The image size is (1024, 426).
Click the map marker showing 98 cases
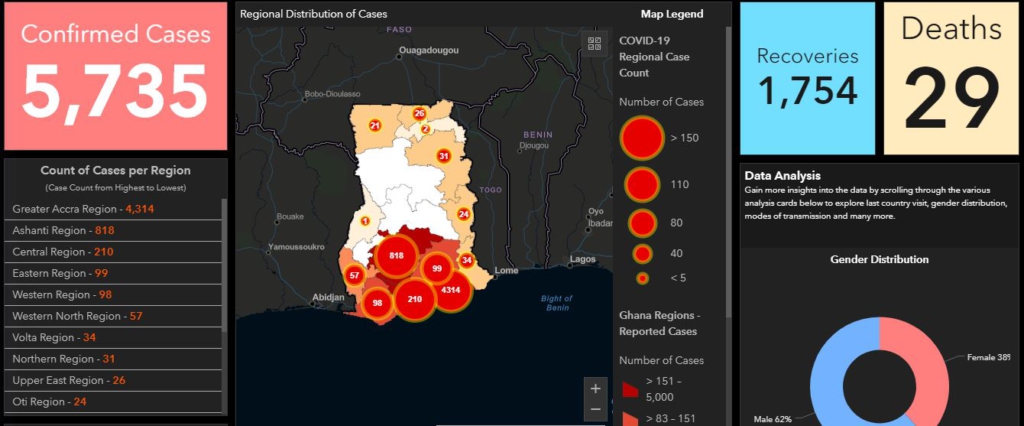[377, 303]
